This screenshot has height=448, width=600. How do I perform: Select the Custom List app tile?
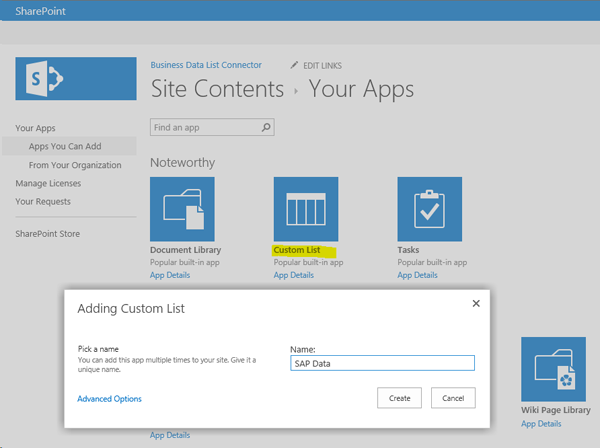point(306,209)
